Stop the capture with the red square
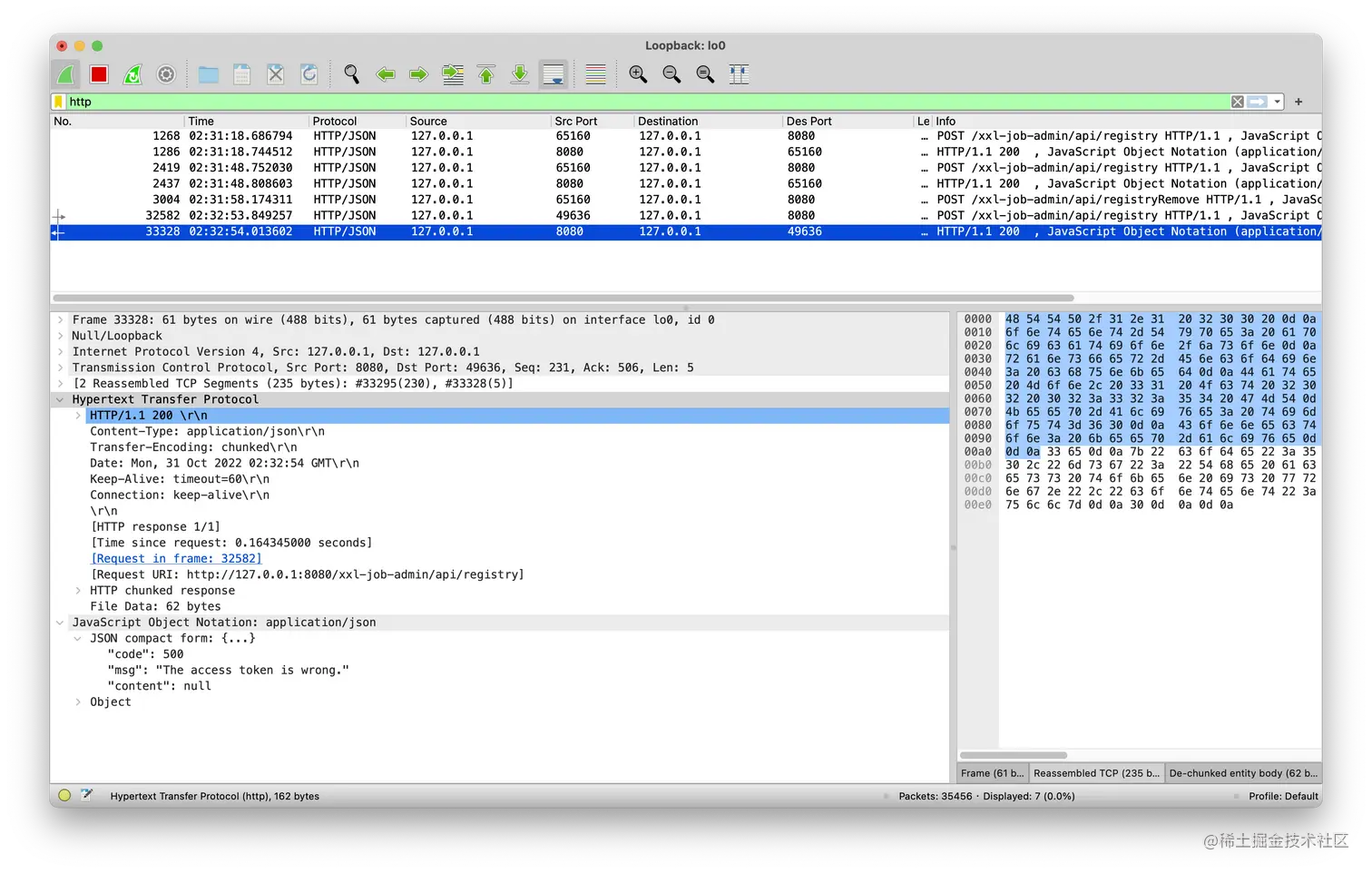Image resolution: width=1372 pixels, height=873 pixels. tap(100, 74)
